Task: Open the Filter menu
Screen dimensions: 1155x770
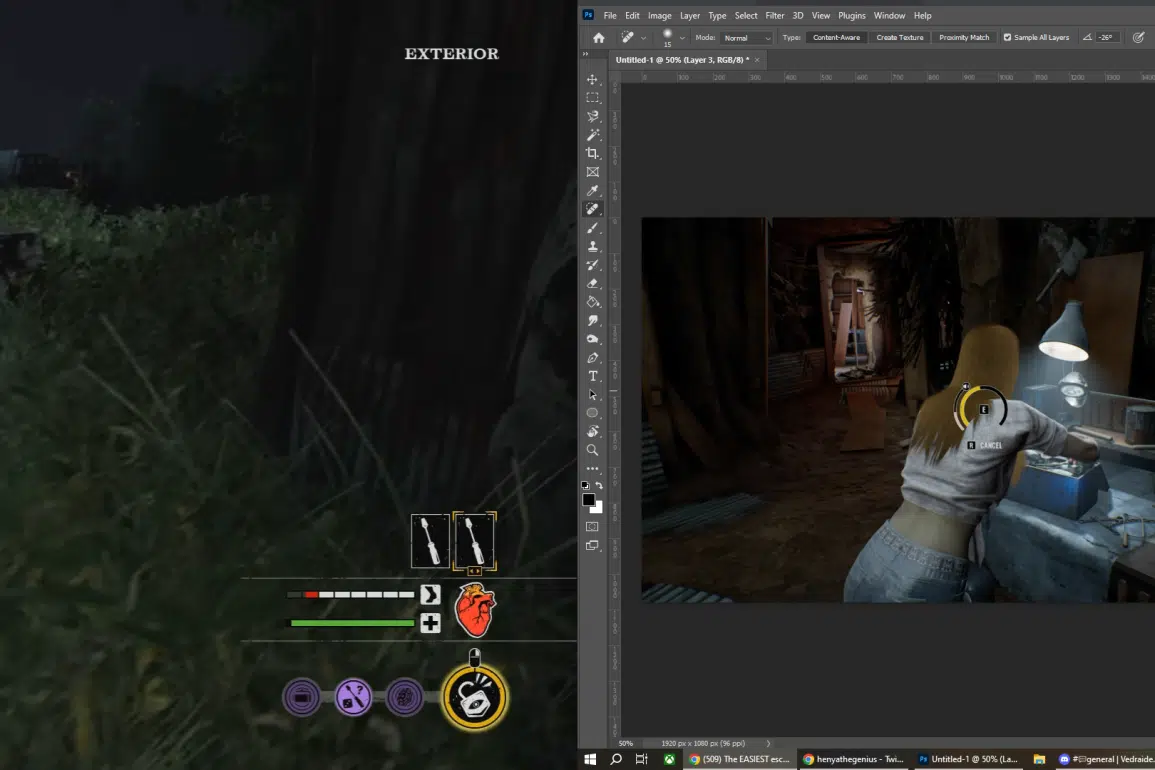Action: pyautogui.click(x=774, y=15)
